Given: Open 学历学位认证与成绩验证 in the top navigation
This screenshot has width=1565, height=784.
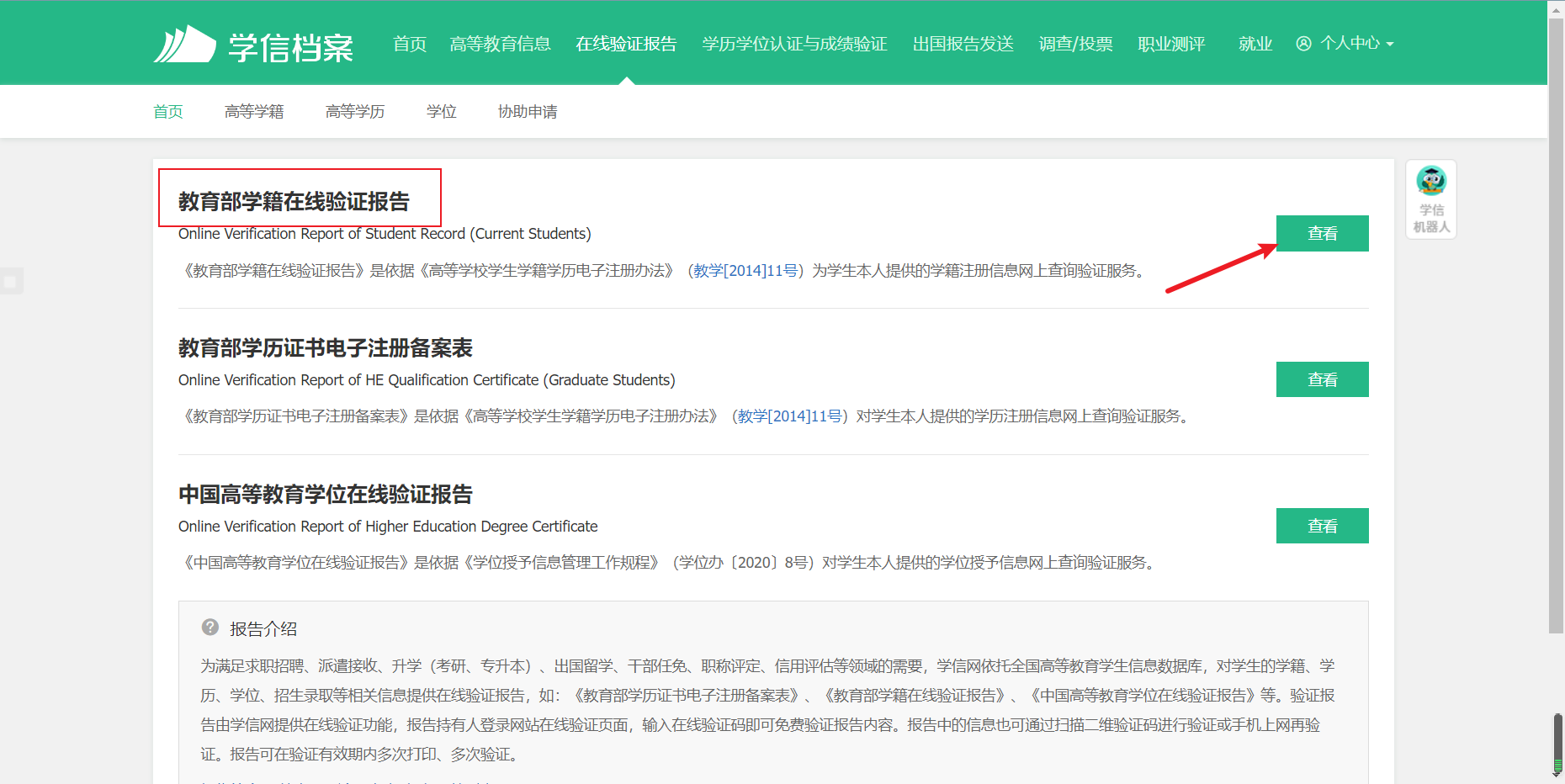Looking at the screenshot, I should pyautogui.click(x=794, y=44).
